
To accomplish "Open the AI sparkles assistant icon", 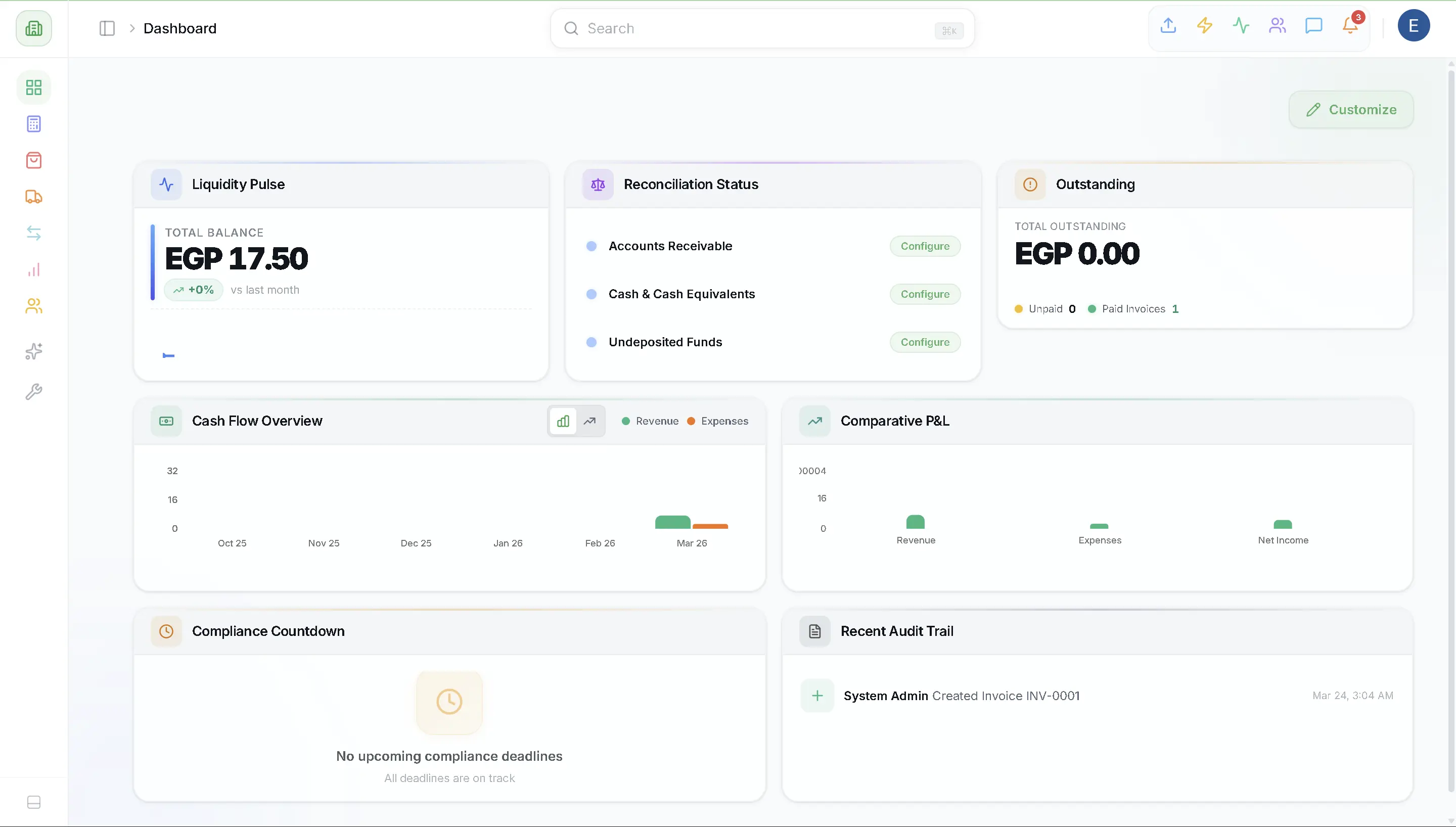I will [x=33, y=352].
